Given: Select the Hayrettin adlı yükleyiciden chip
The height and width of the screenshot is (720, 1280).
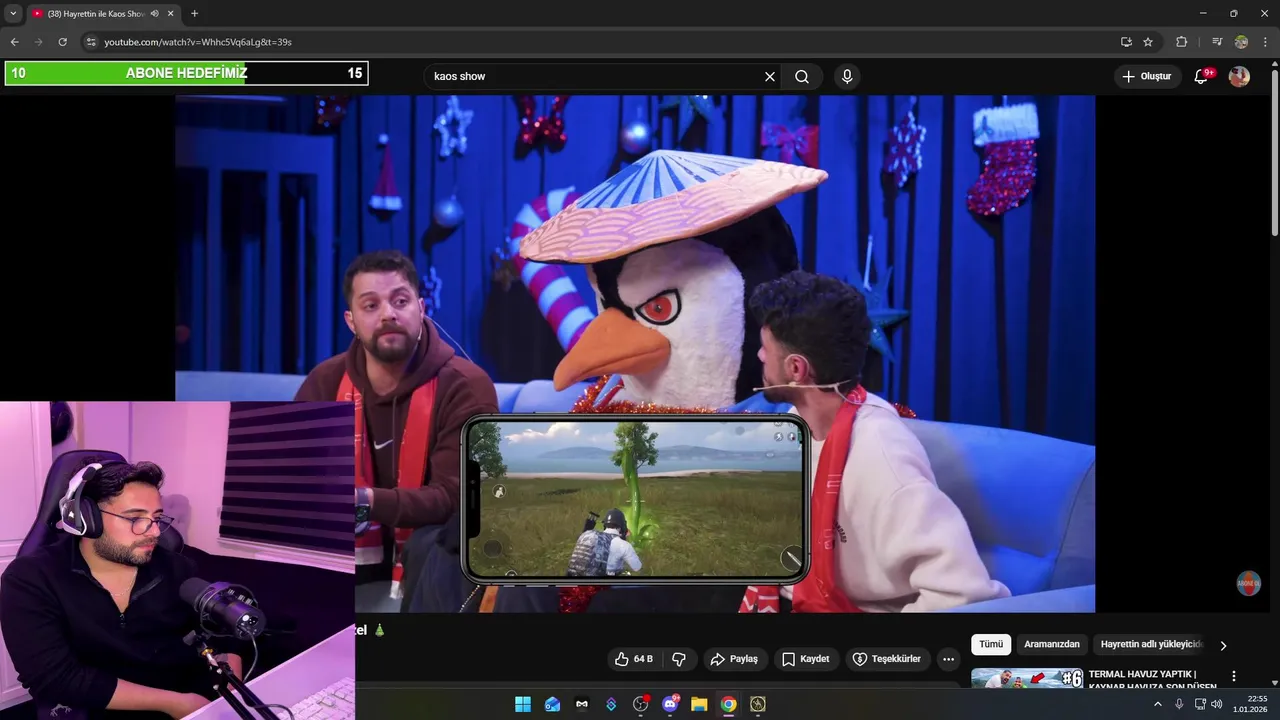Looking at the screenshot, I should [1151, 645].
